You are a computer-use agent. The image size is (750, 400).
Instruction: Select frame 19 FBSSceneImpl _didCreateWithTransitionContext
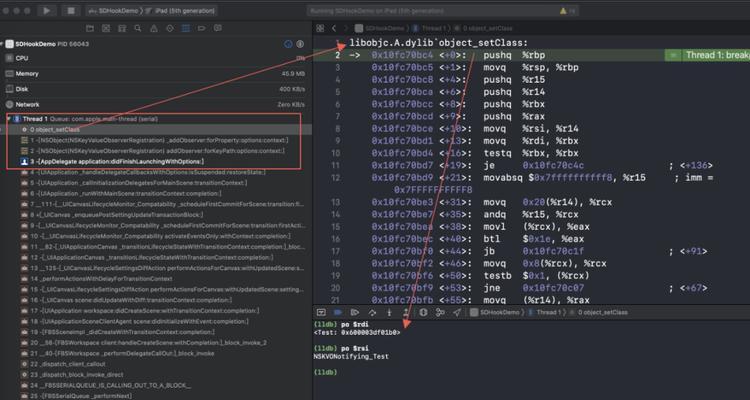click(x=156, y=332)
